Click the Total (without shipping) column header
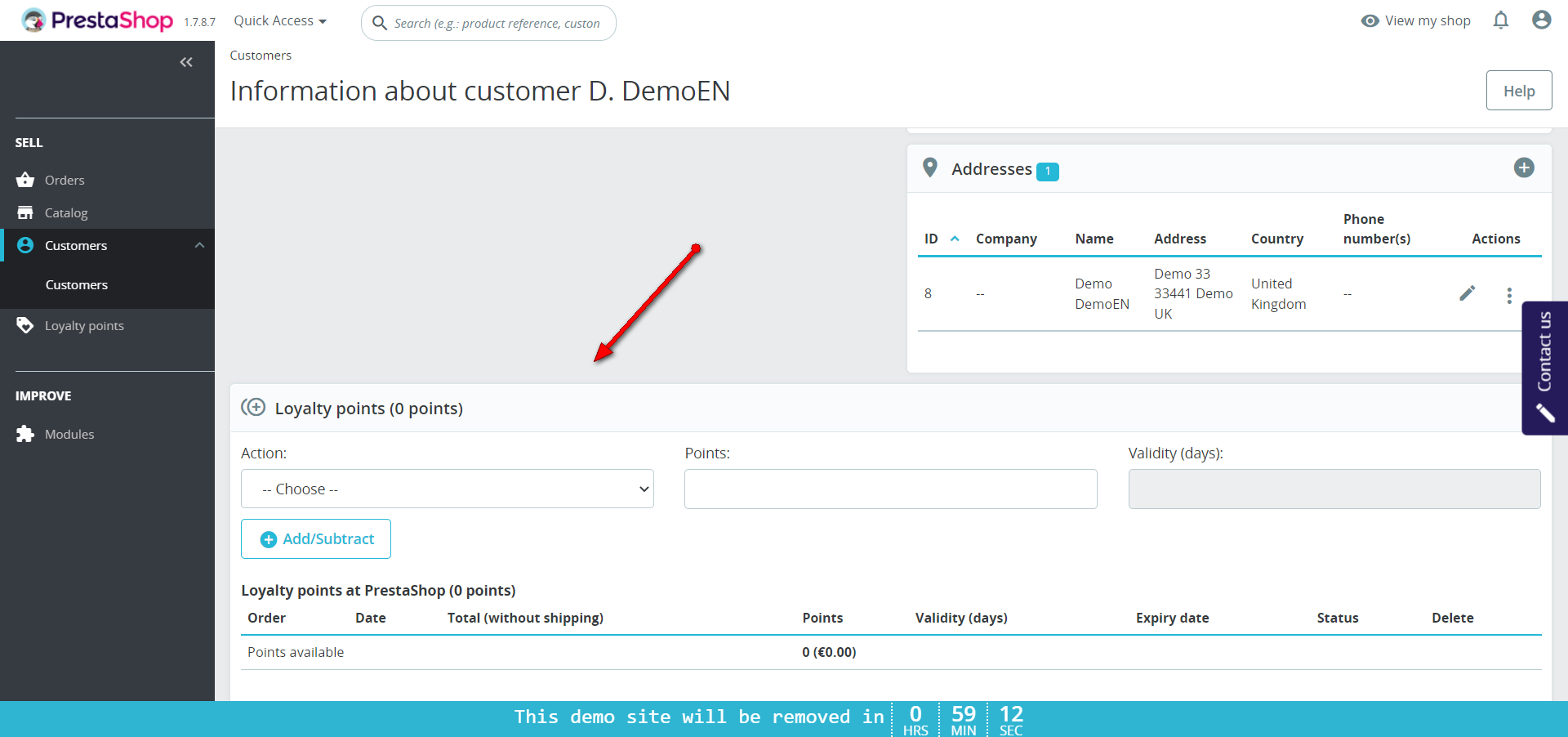Image resolution: width=1568 pixels, height=737 pixels. pos(525,618)
